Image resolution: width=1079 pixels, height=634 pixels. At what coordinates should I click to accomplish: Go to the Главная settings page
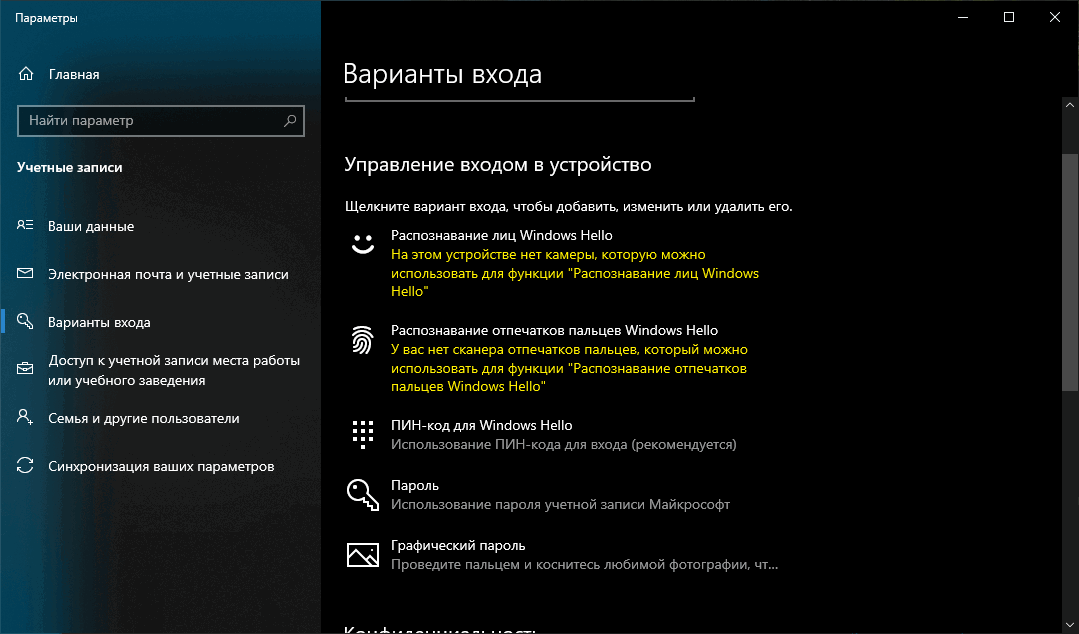(73, 74)
